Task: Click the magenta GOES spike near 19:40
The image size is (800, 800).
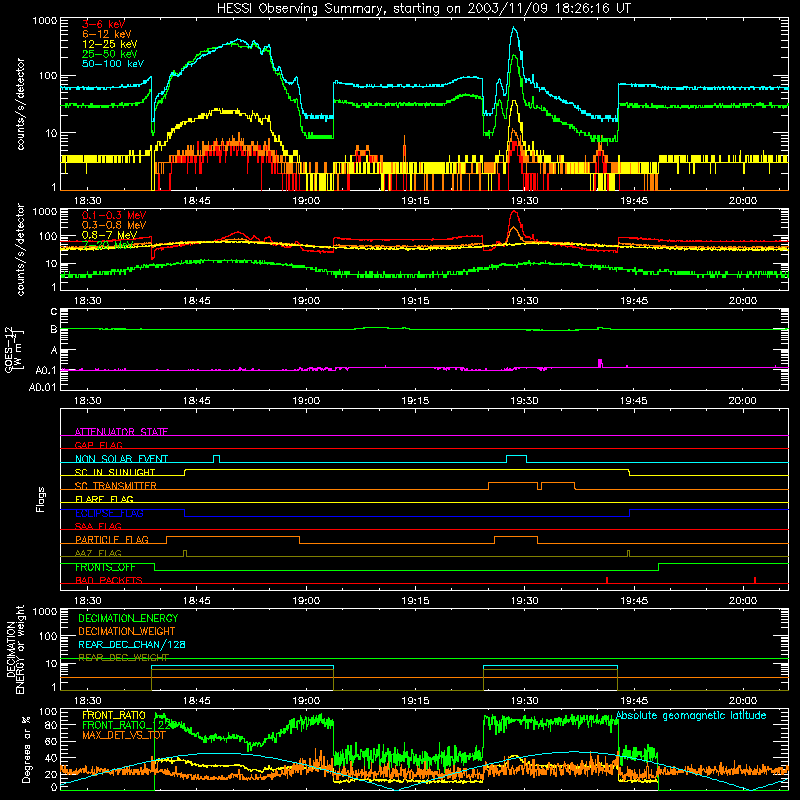Action: point(600,363)
